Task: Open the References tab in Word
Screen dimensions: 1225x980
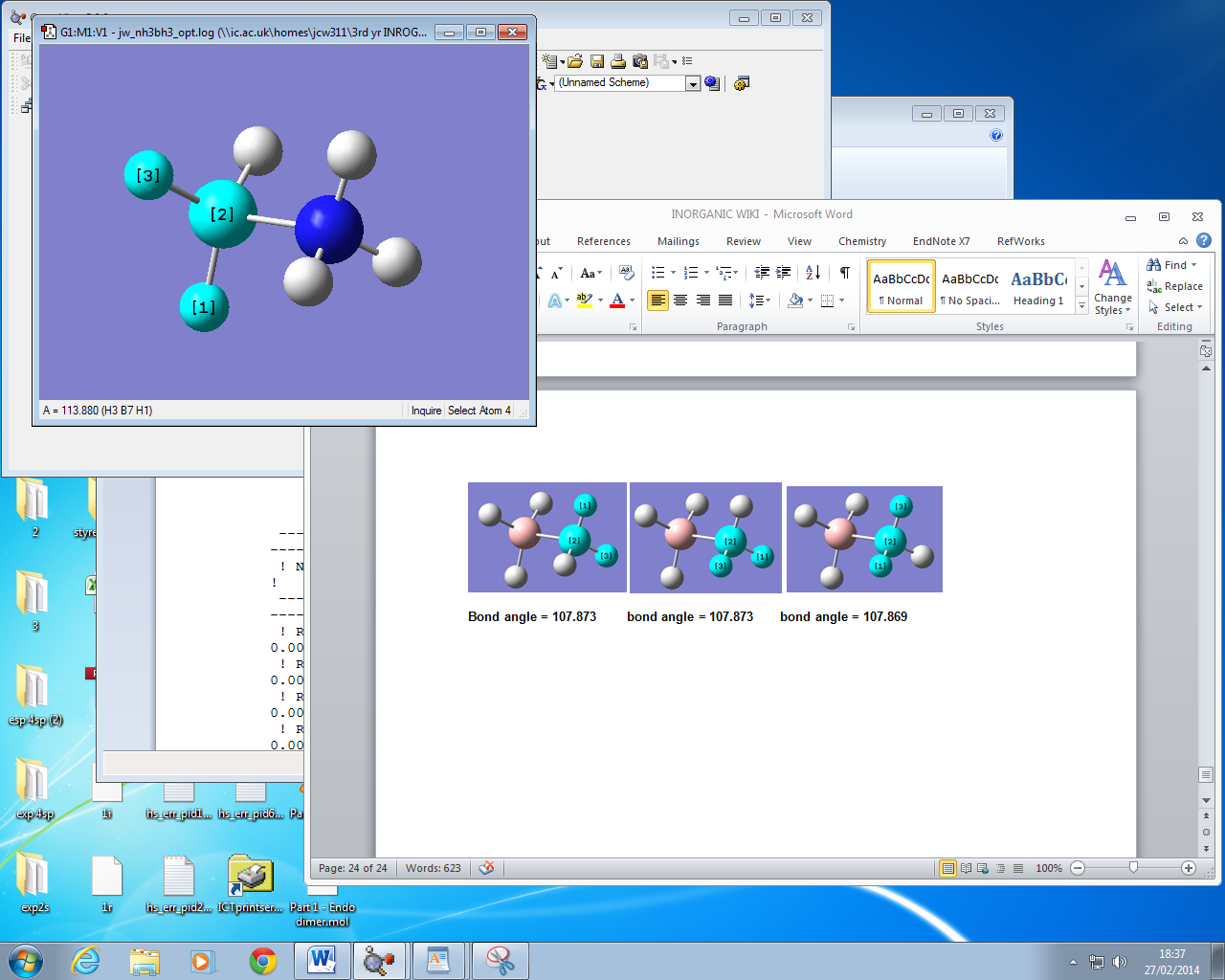Action: click(604, 241)
